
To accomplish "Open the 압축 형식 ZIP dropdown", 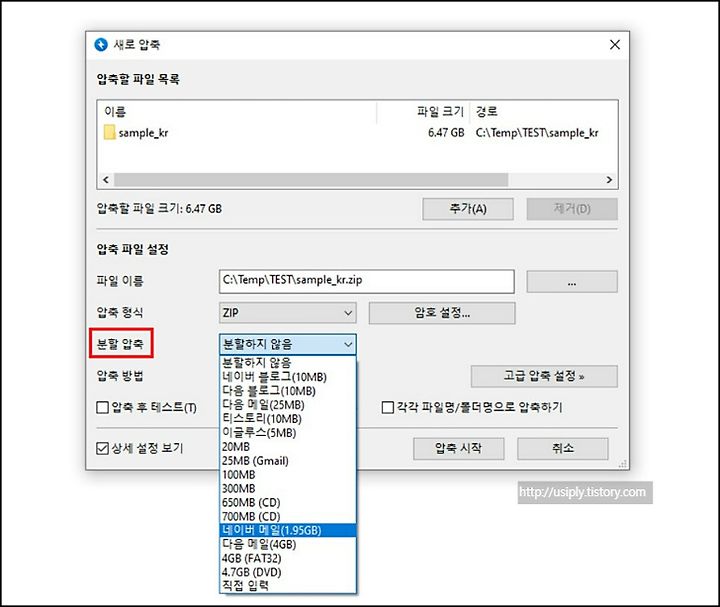I will (287, 313).
